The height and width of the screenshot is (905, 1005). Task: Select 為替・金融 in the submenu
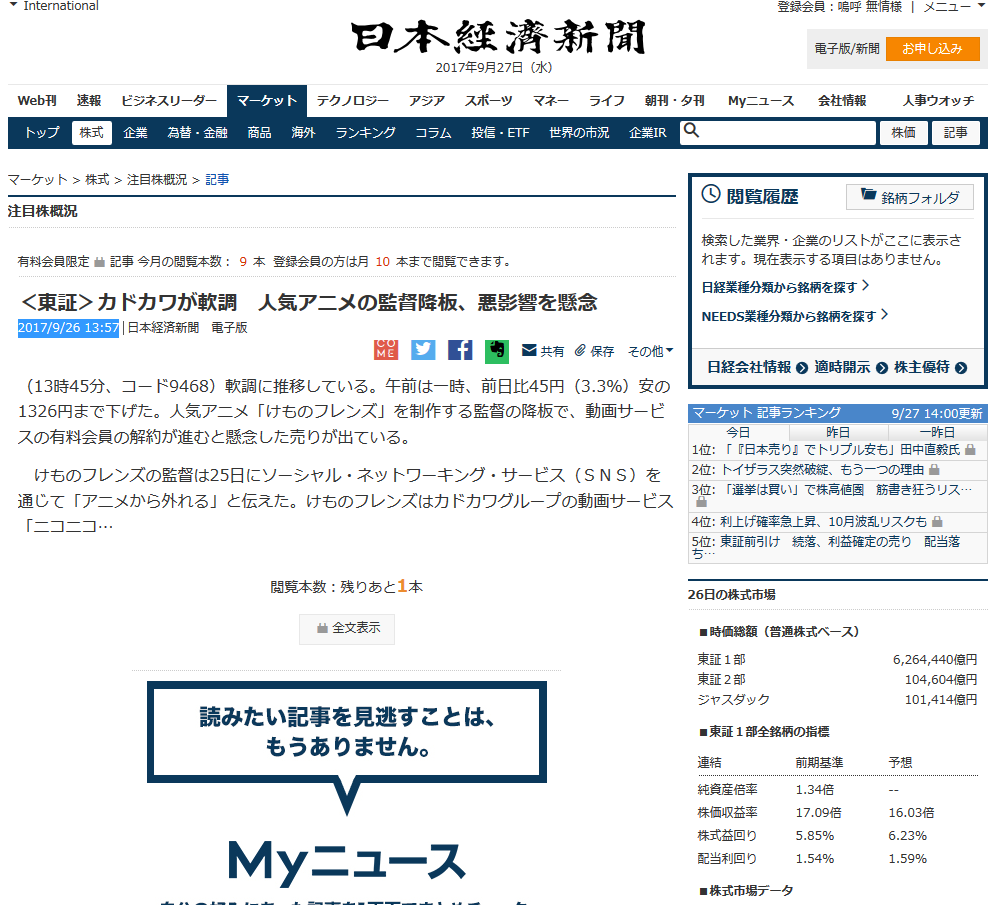[197, 133]
